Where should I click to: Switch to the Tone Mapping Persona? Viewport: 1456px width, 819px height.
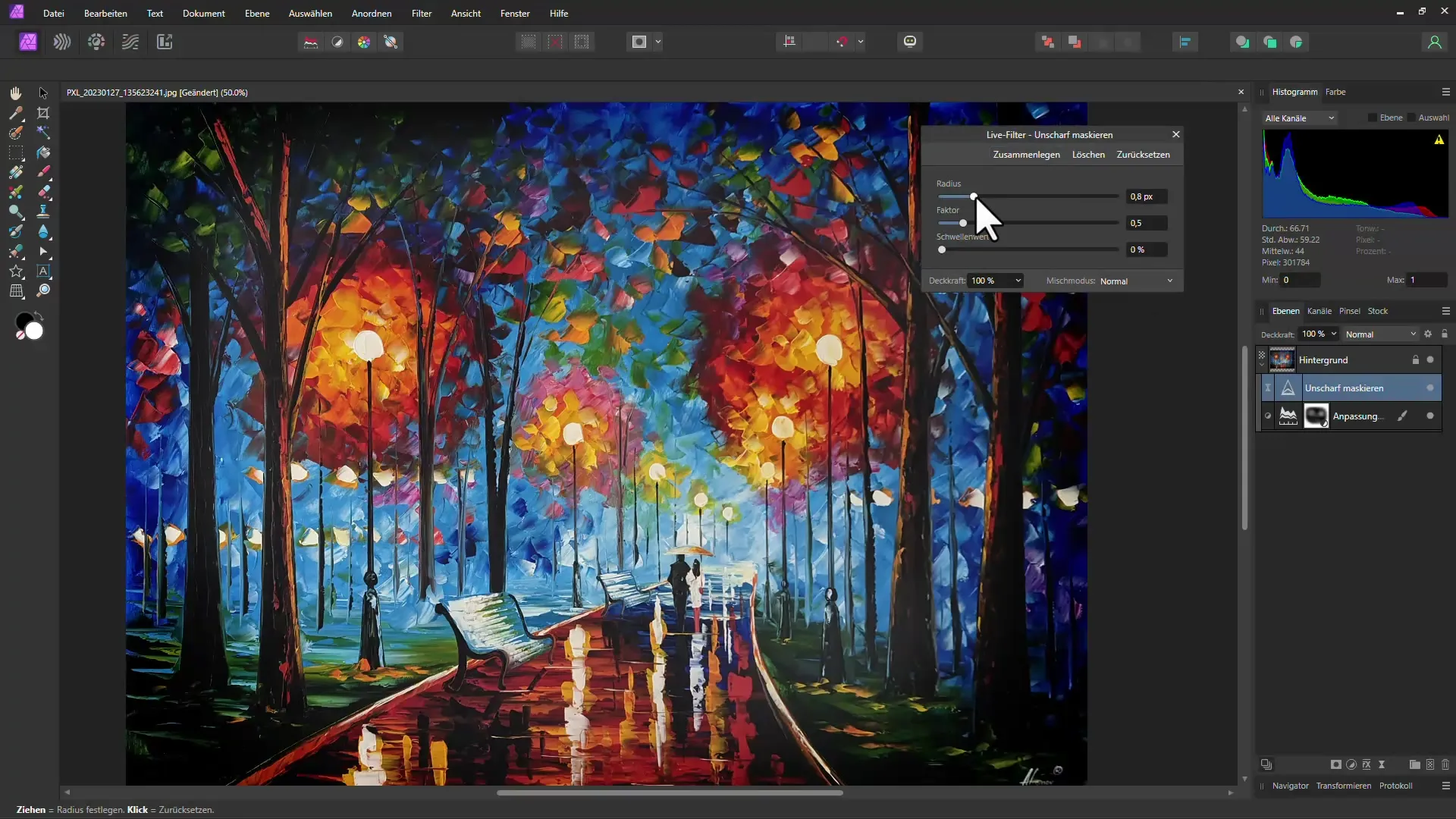click(x=130, y=42)
